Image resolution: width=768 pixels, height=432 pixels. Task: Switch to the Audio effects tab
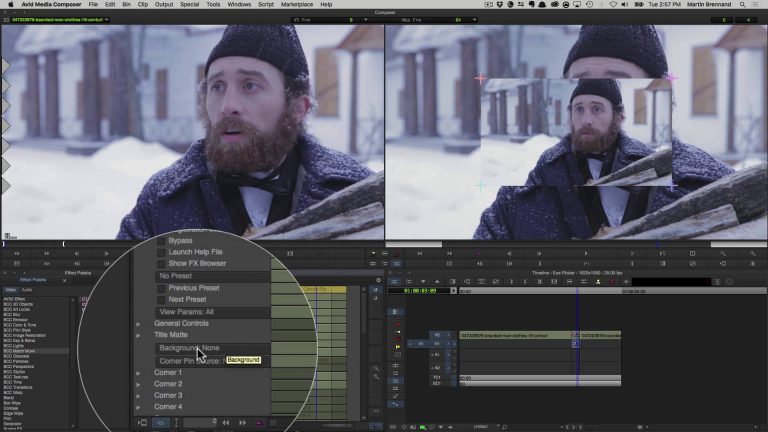(x=26, y=289)
